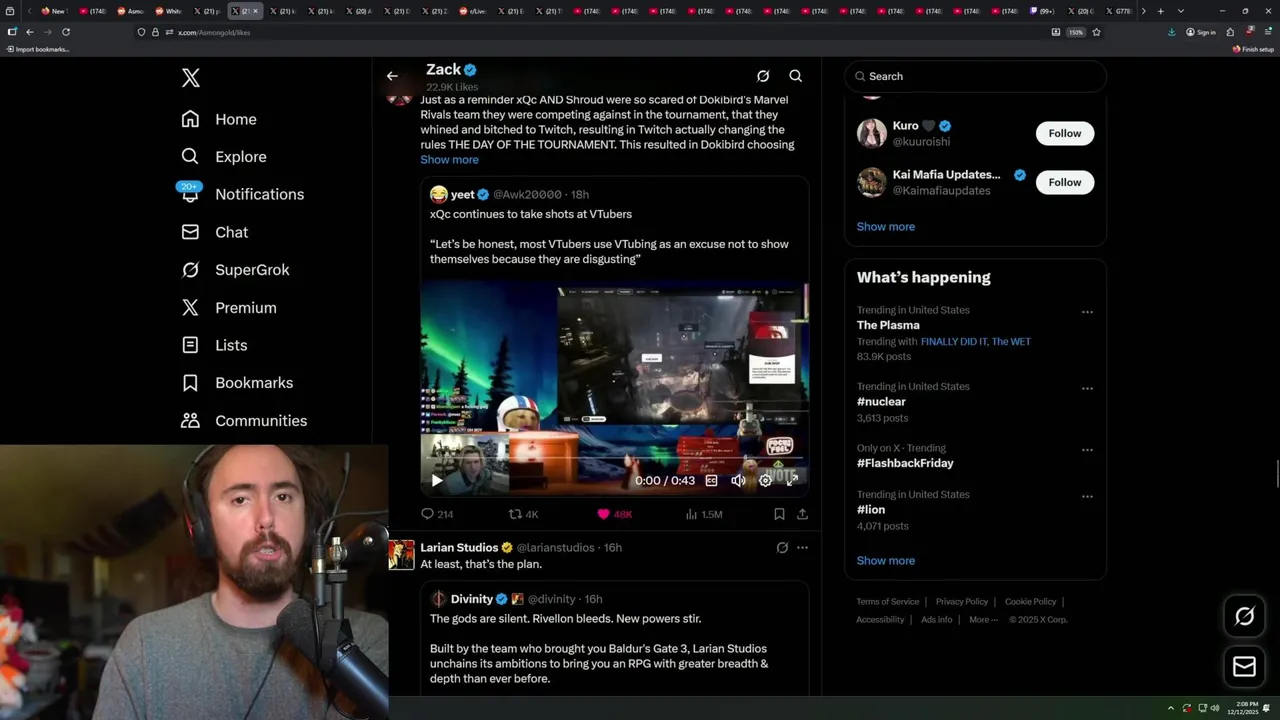Enter video fullscreen mode
This screenshot has width=1280, height=720.
[792, 481]
